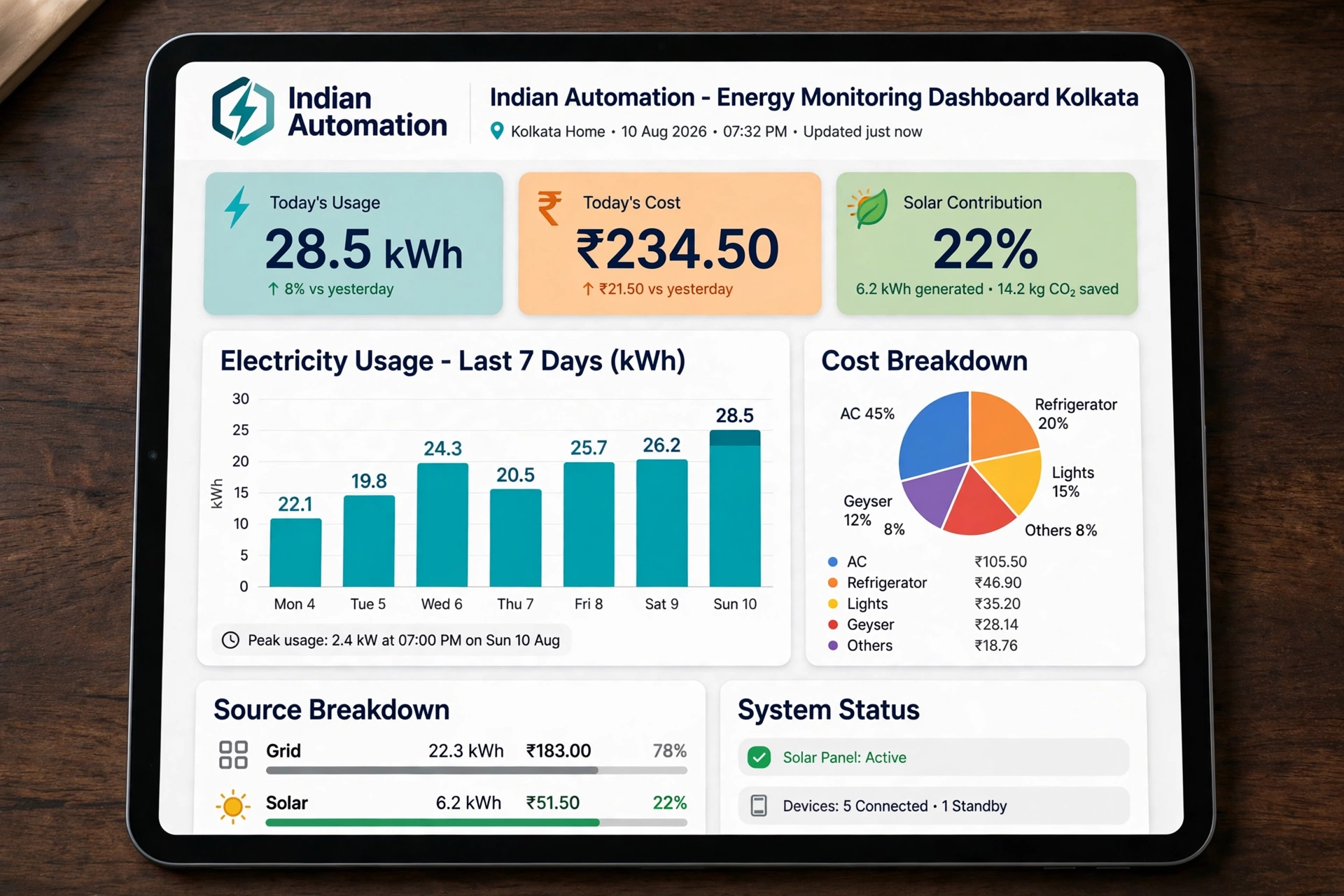Click the Grid source squares icon
The image size is (1344, 896).
click(233, 755)
